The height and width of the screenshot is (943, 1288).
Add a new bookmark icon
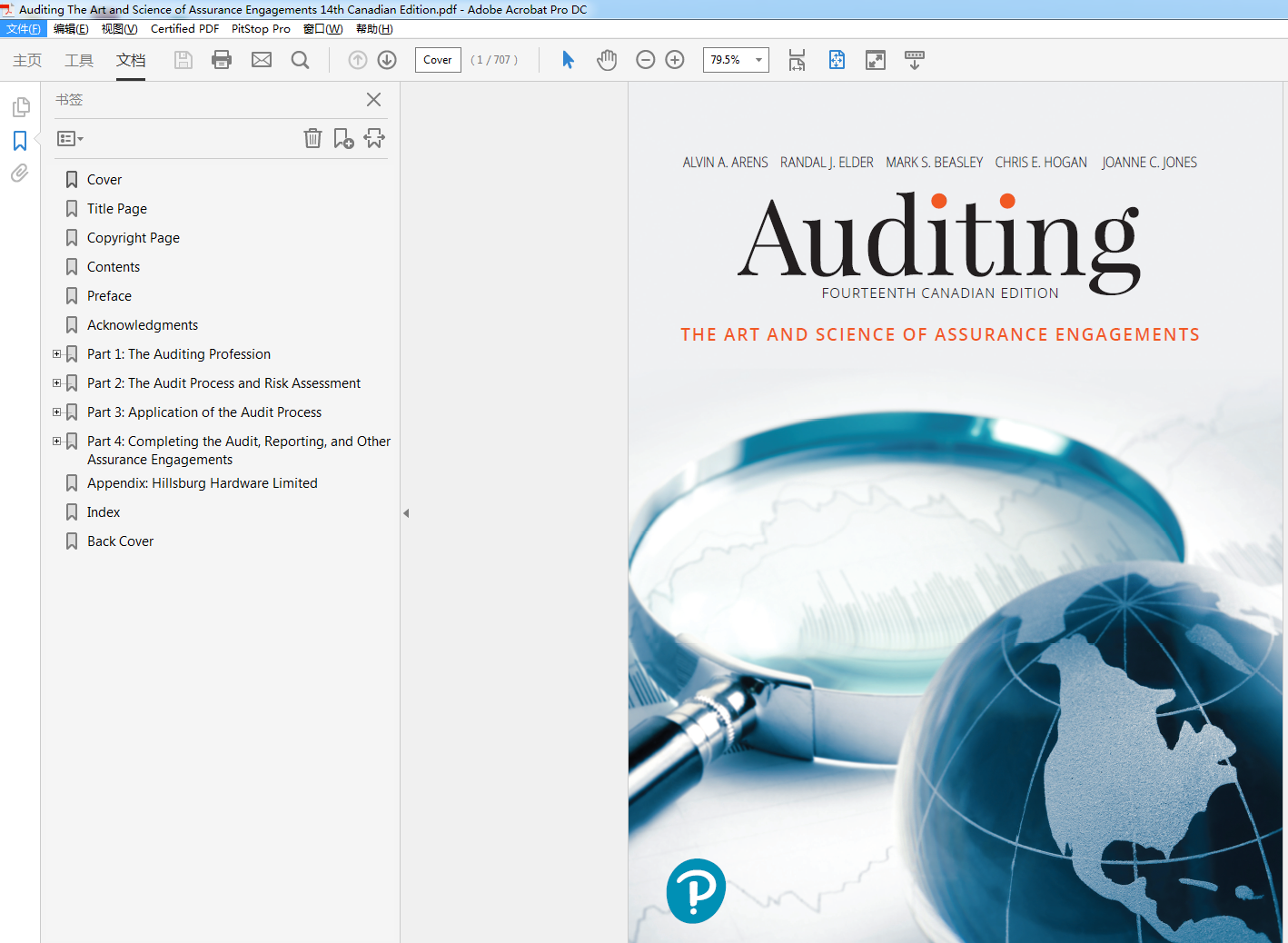tap(343, 138)
